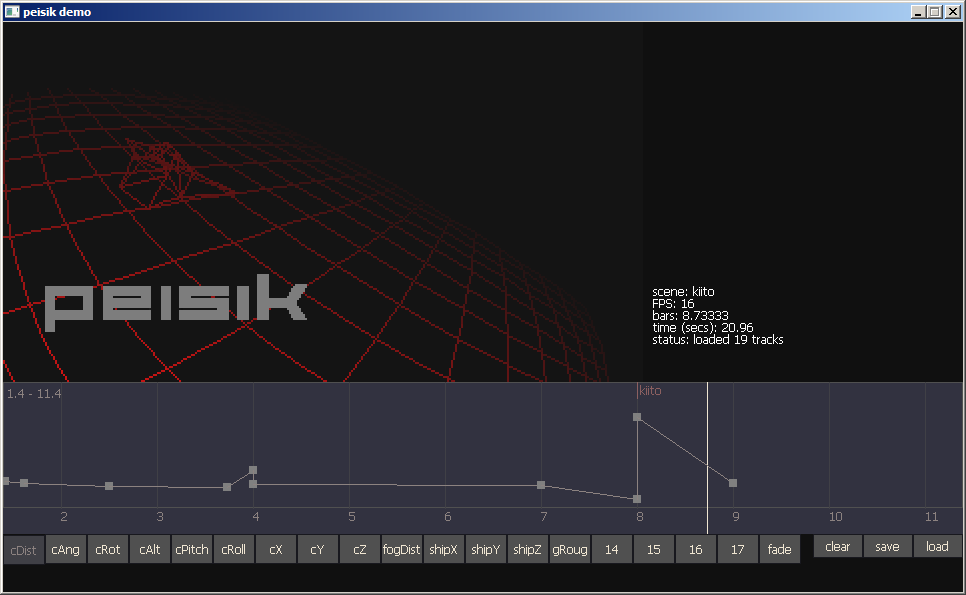Click bar number 10 on the timeline ruler
Screen dimensions: 966x595
click(835, 517)
